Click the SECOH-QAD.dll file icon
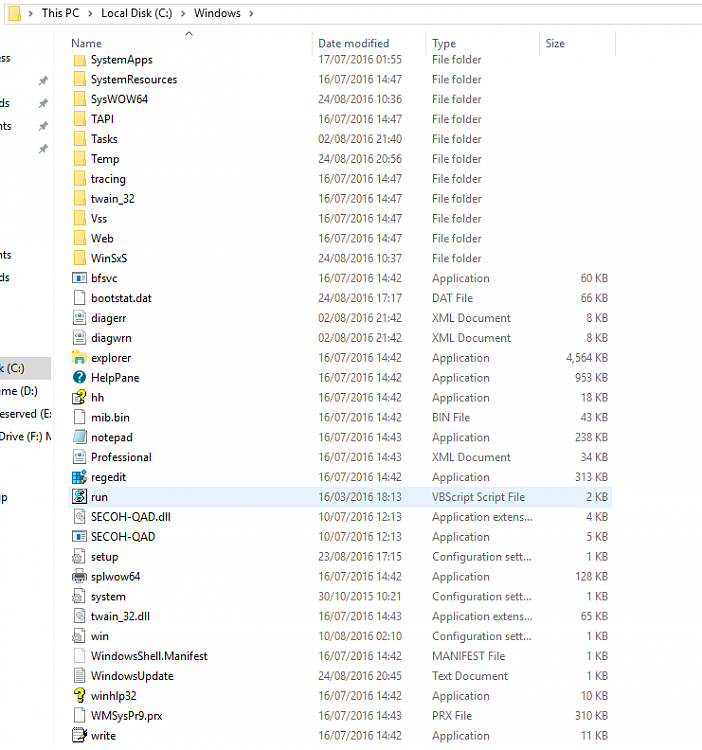The width and height of the screenshot is (702, 750). (79, 517)
